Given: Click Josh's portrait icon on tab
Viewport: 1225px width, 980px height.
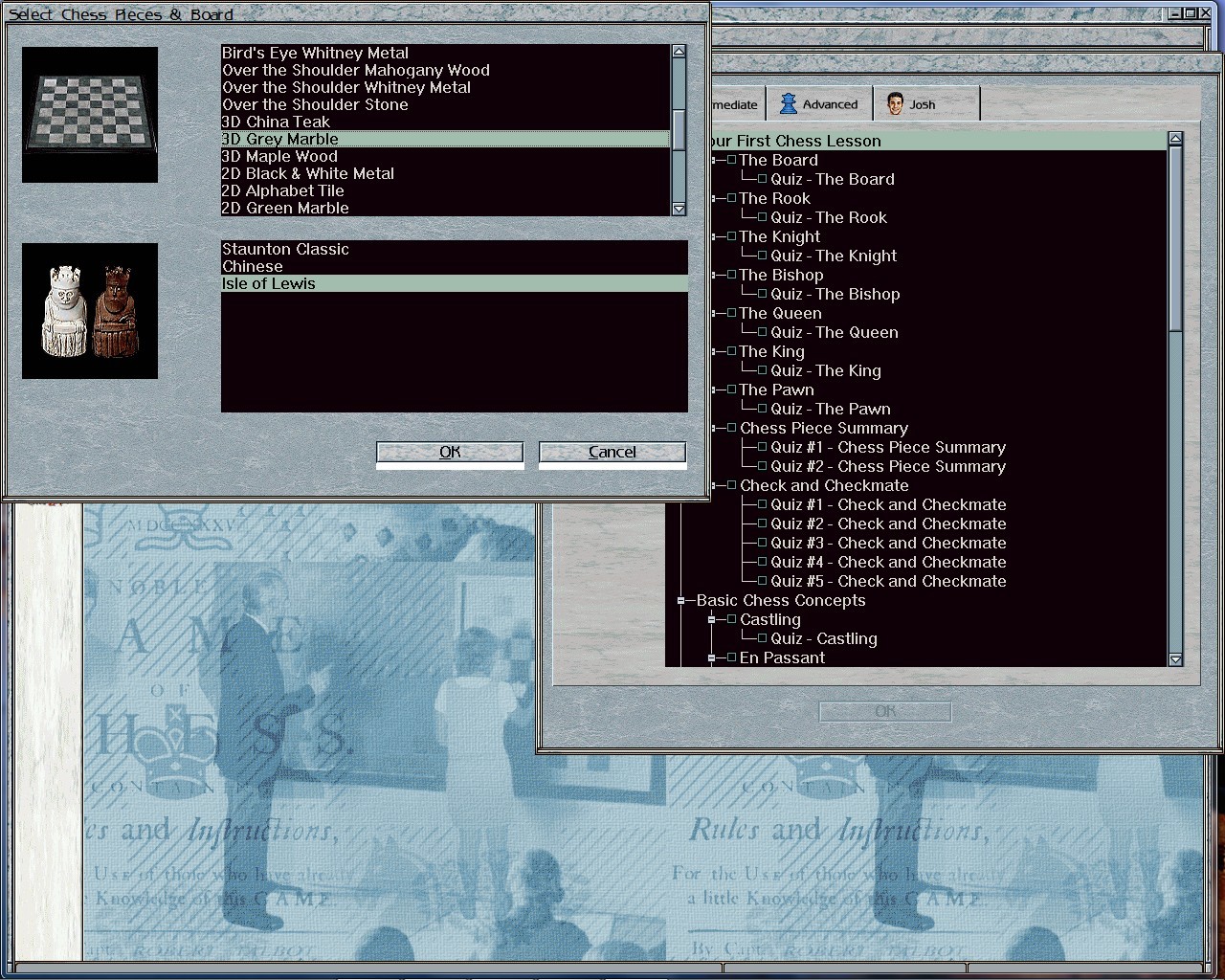Looking at the screenshot, I should click(x=895, y=104).
